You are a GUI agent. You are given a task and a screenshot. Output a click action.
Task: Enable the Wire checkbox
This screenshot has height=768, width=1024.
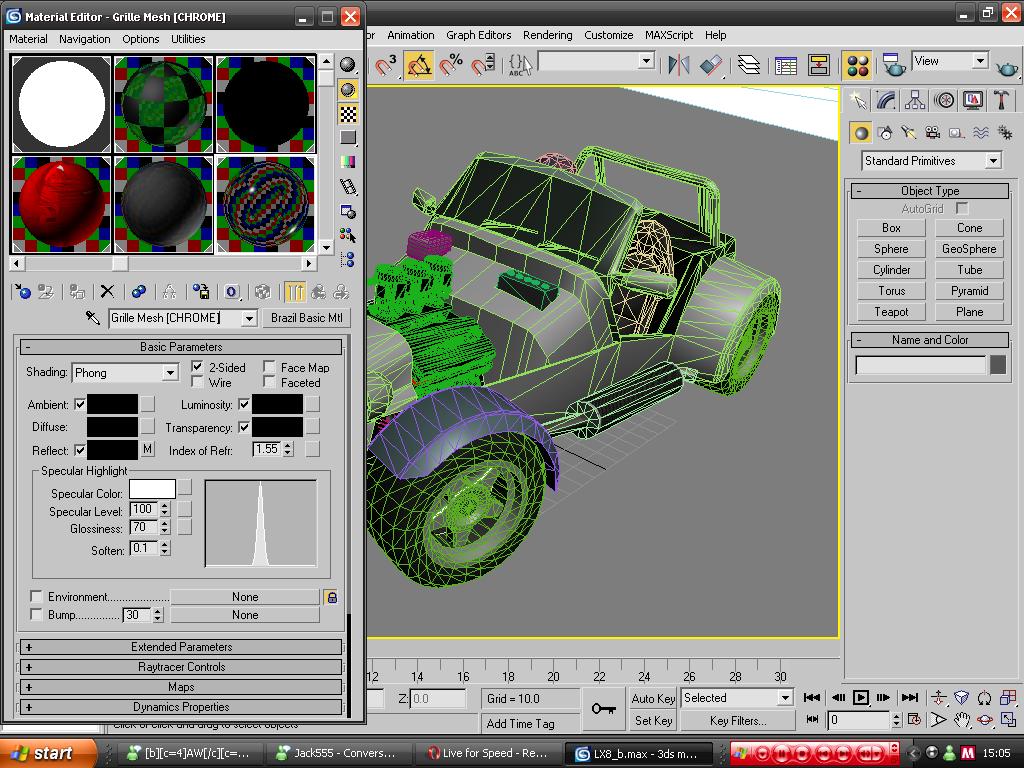[x=197, y=382]
